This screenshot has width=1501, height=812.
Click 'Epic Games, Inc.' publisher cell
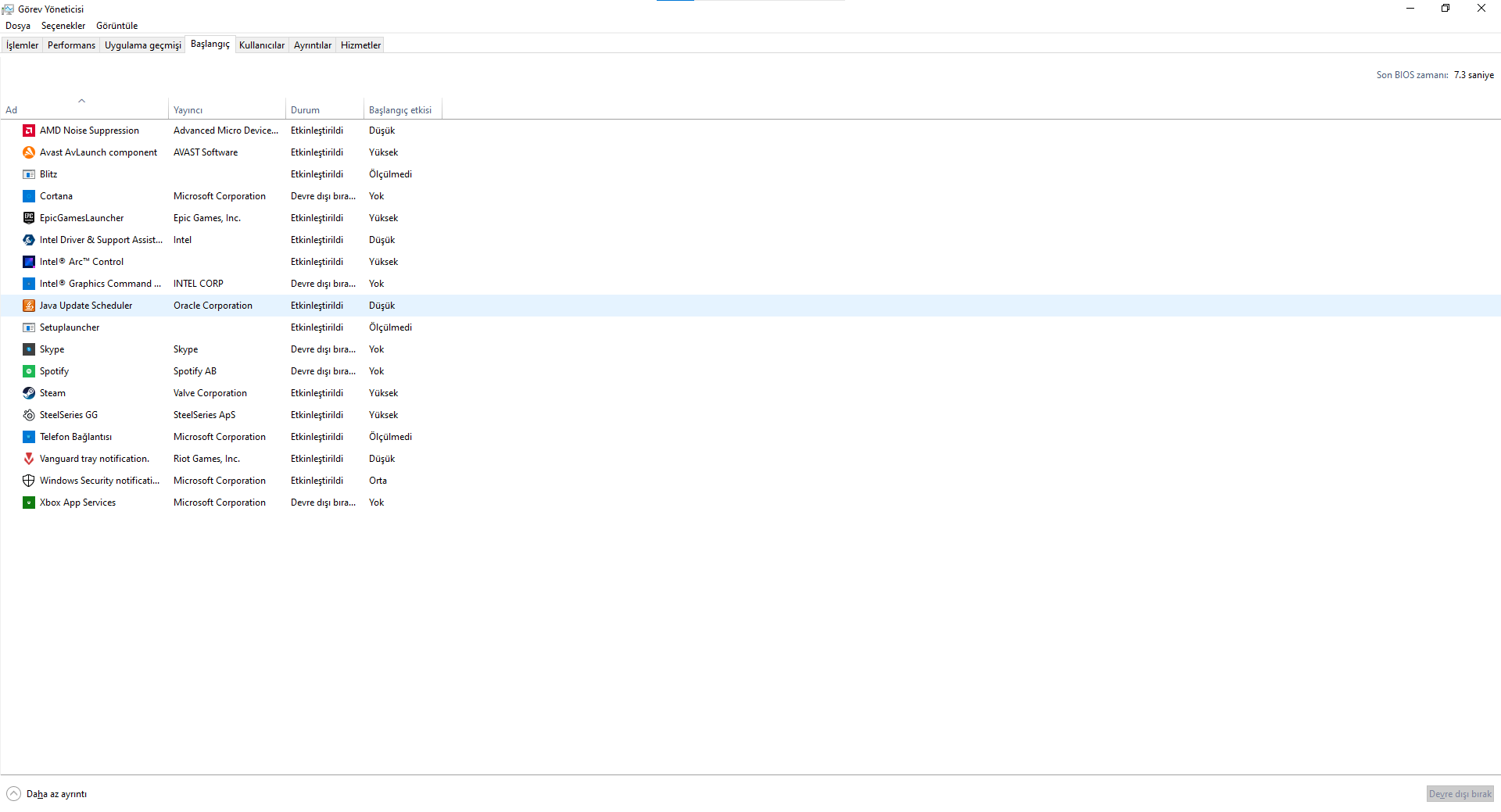click(207, 218)
